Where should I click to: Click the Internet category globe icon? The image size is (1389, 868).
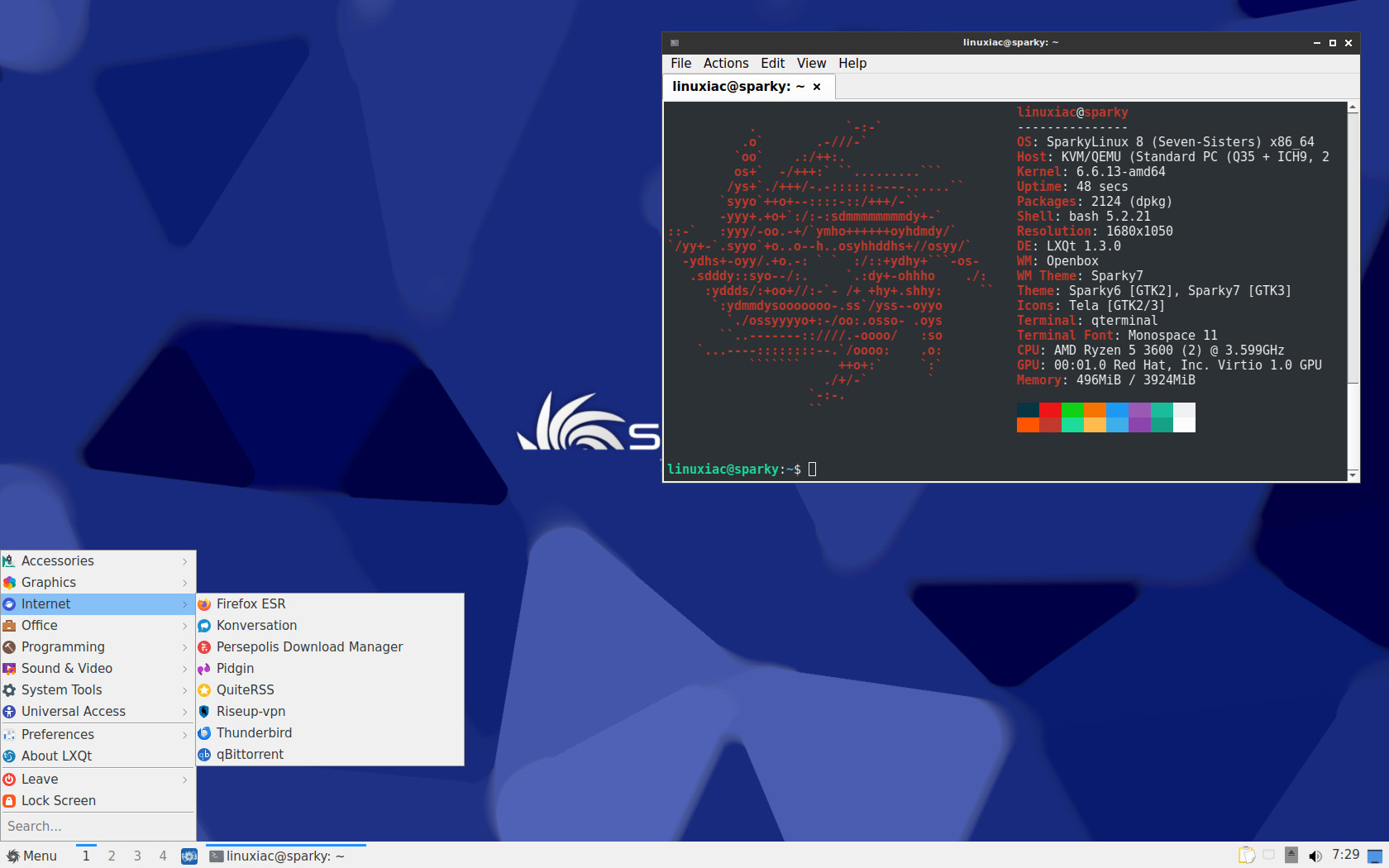(9, 604)
